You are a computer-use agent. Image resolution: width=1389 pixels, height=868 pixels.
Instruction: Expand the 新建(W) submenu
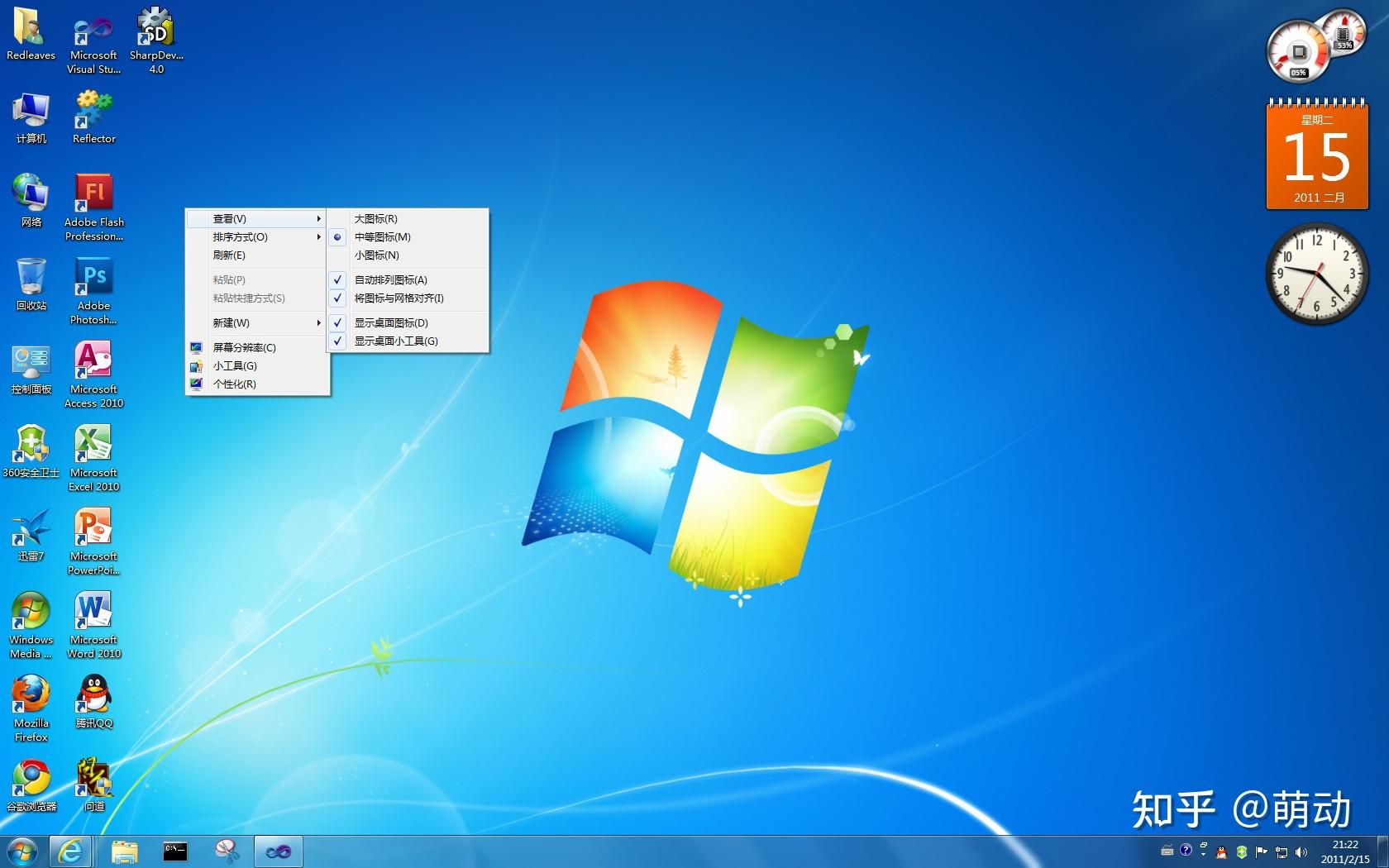[256, 323]
